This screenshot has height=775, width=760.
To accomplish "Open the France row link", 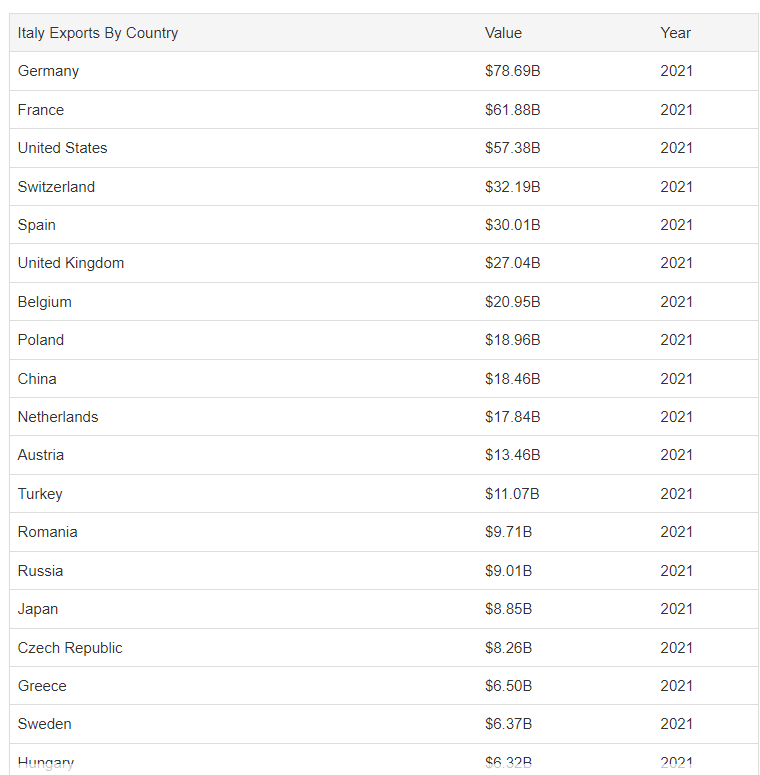I will [41, 110].
